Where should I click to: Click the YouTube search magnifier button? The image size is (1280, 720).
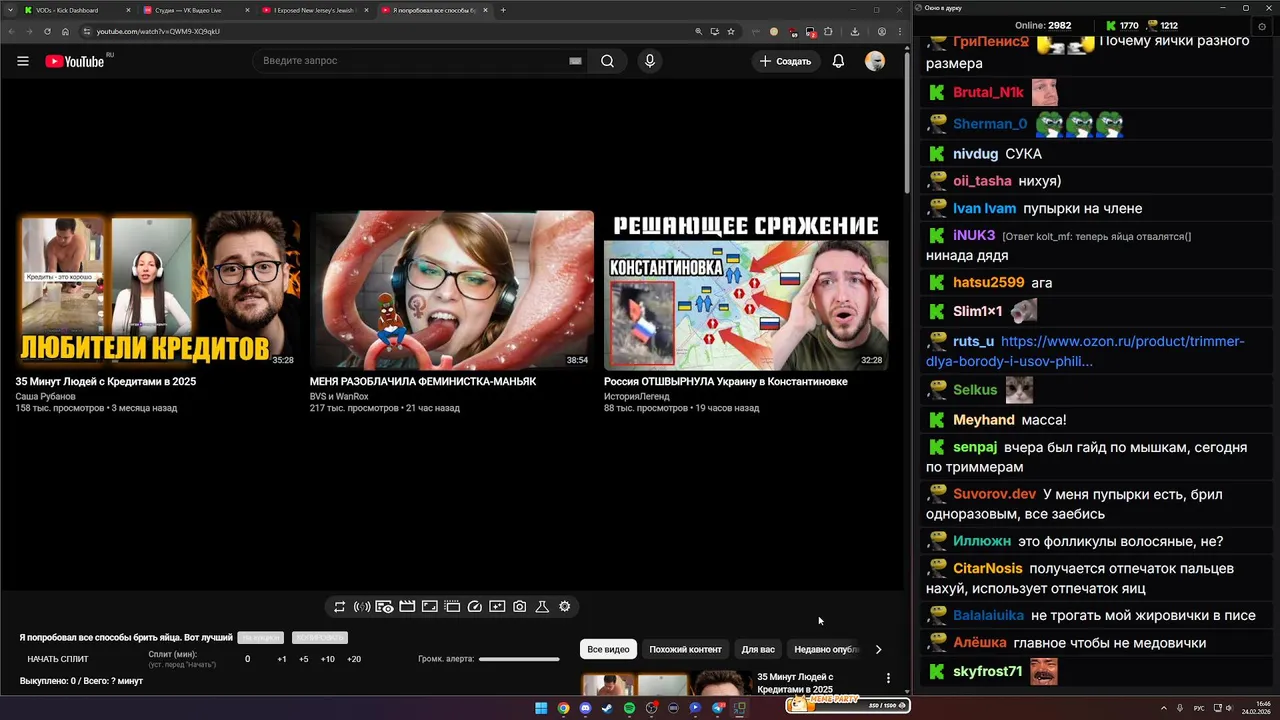pos(607,61)
